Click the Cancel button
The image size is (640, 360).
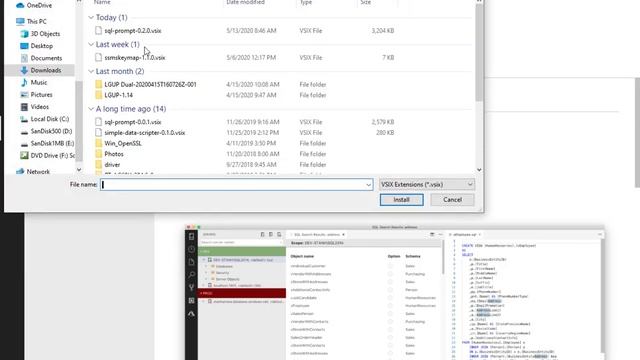coord(452,200)
